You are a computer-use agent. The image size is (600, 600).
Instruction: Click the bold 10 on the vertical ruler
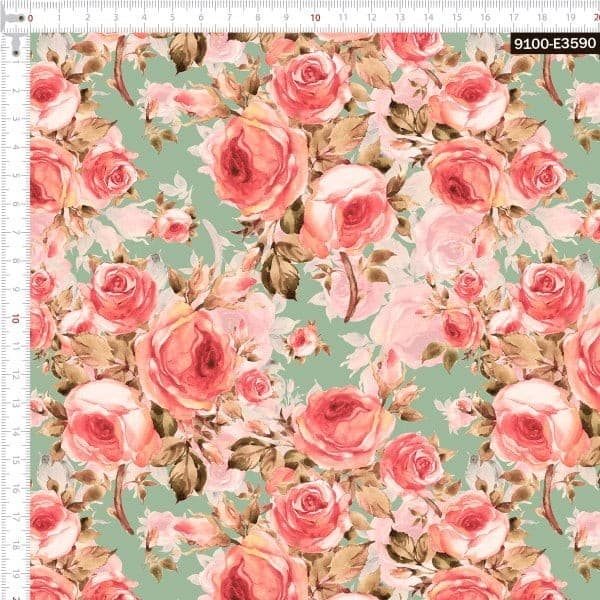(x=15, y=318)
